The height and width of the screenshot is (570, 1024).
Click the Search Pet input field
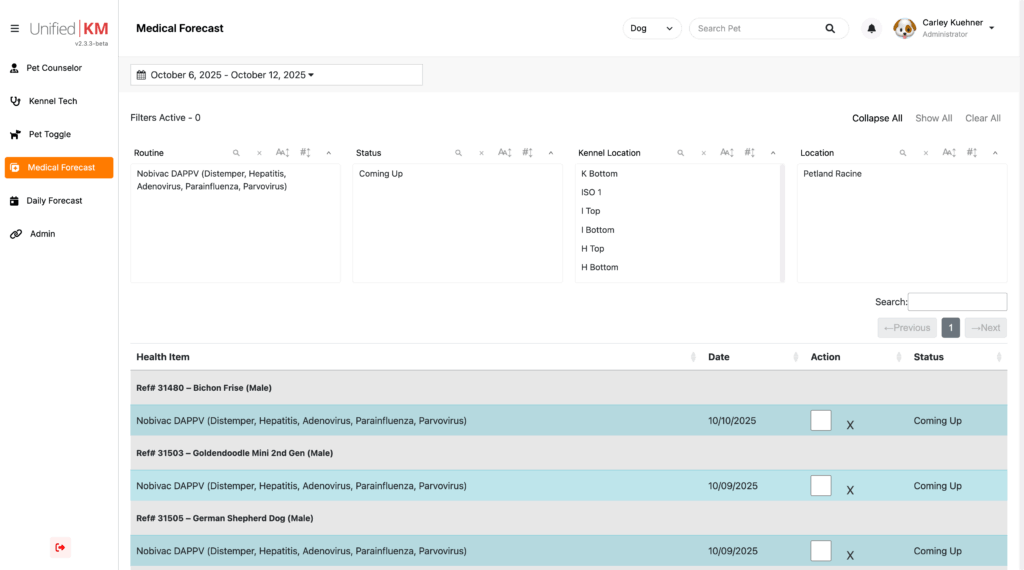tap(758, 29)
